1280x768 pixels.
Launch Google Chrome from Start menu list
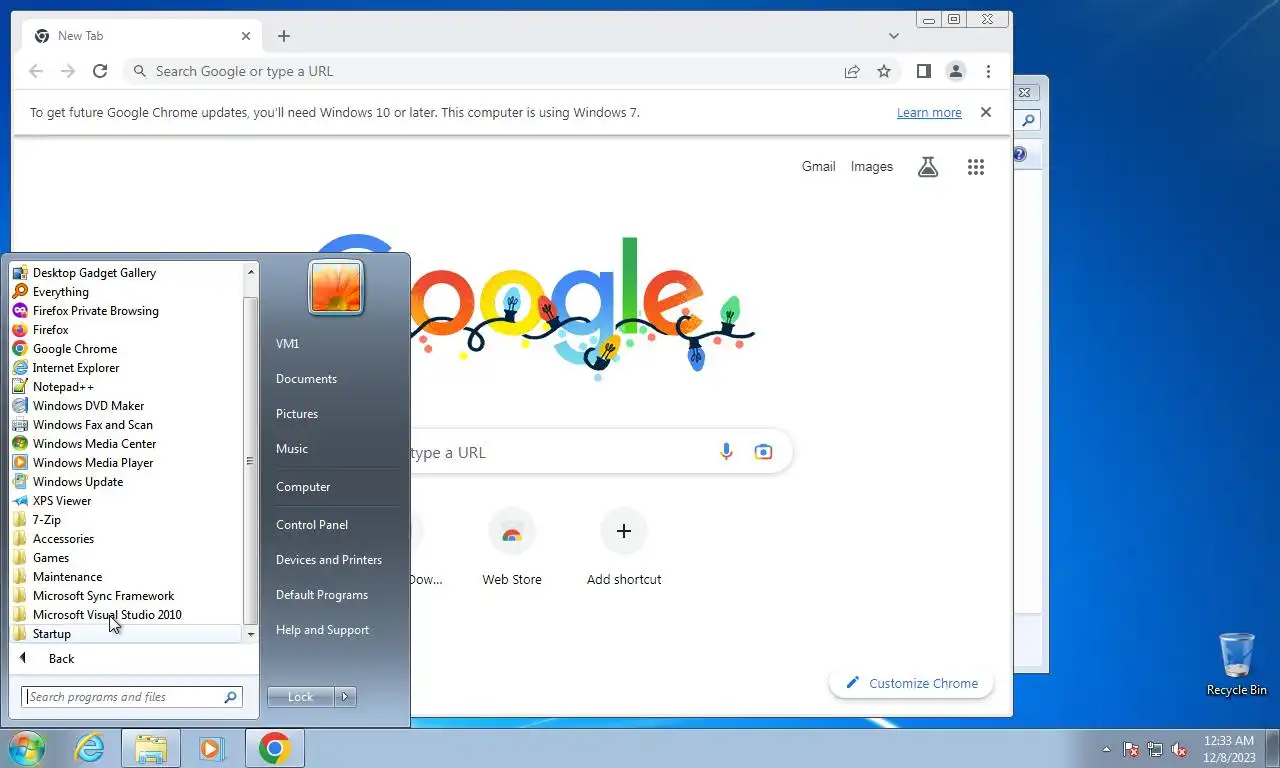pyautogui.click(x=127, y=349)
